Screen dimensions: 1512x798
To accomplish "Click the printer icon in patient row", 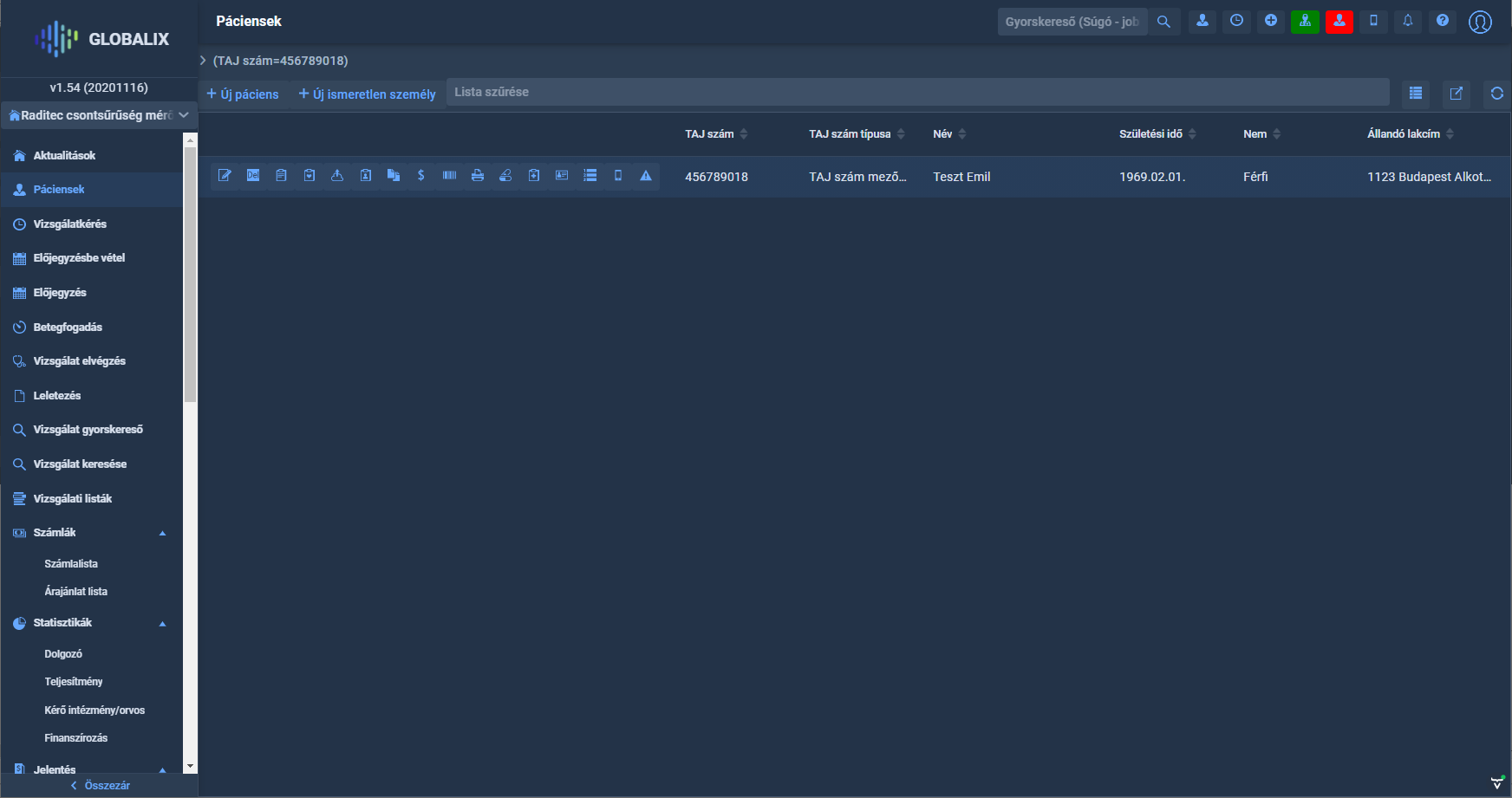I will 477,176.
